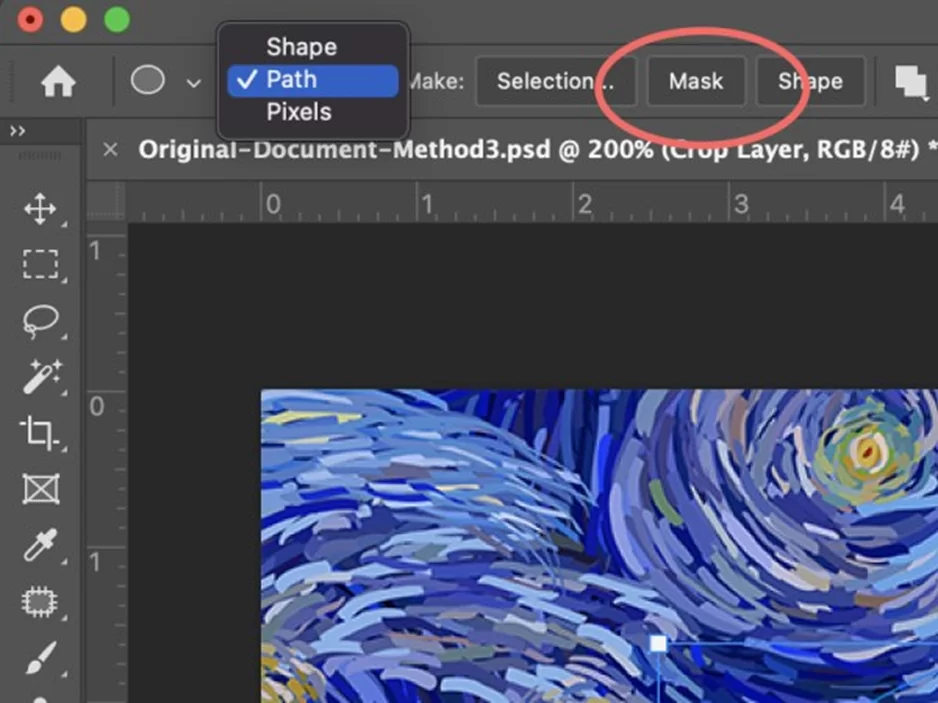Select the Brush tool

[x=41, y=658]
